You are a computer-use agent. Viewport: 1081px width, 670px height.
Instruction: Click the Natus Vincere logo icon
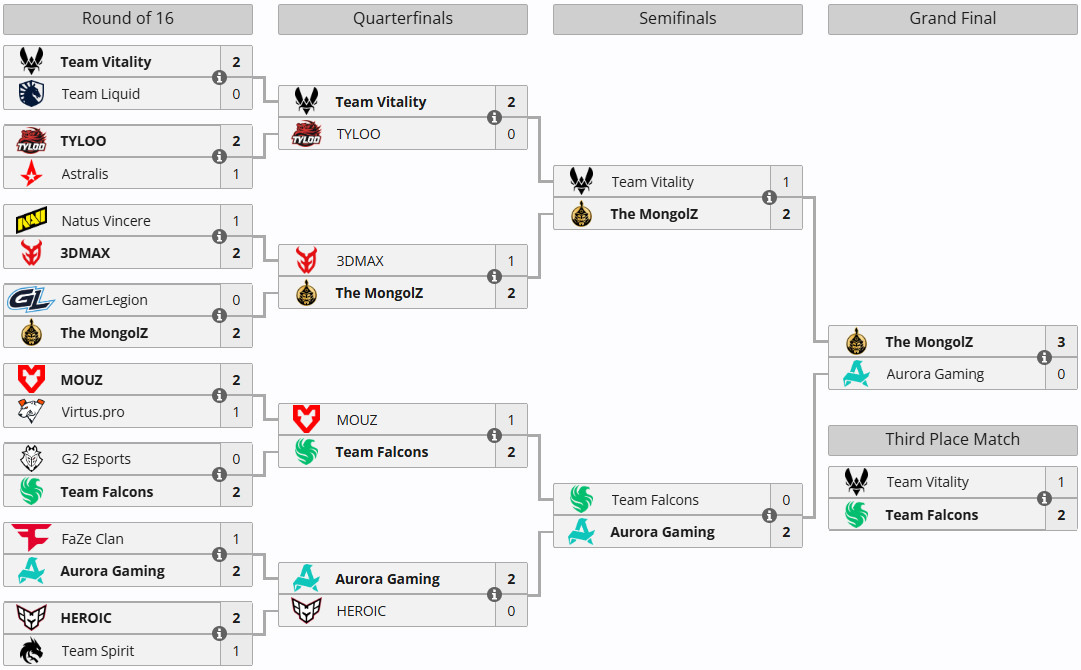pyautogui.click(x=31, y=221)
